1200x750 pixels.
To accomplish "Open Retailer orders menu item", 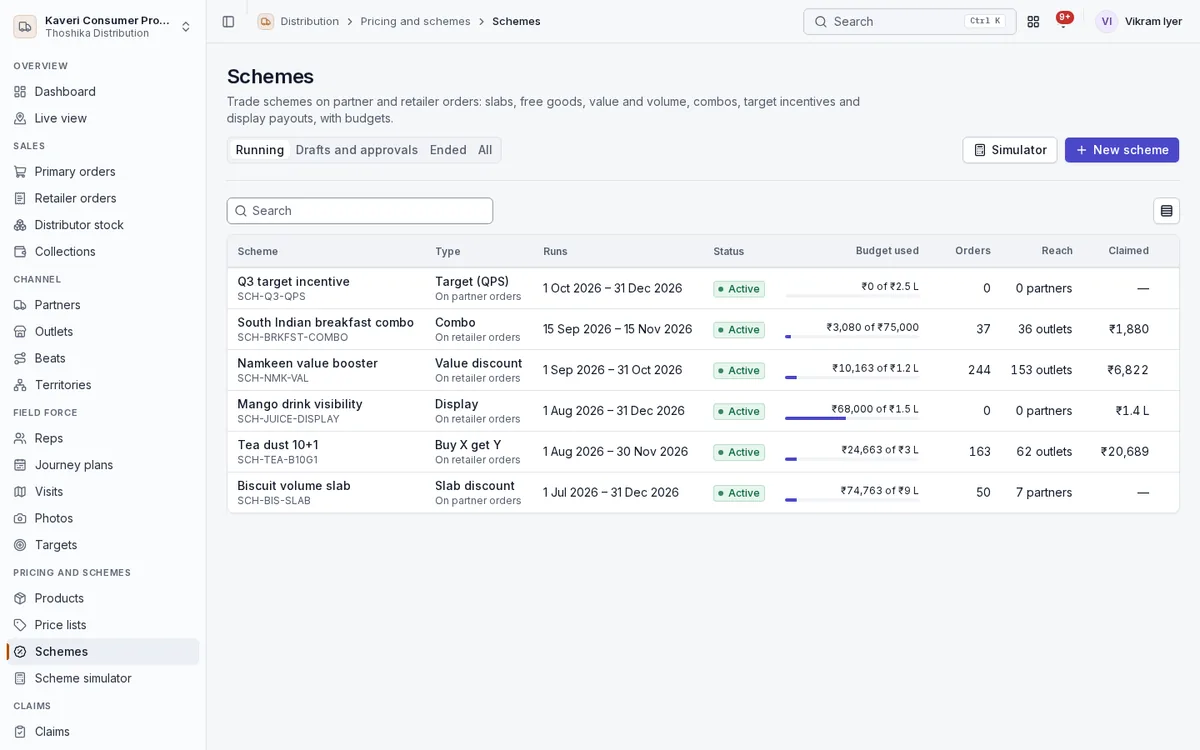I will [x=103, y=198].
